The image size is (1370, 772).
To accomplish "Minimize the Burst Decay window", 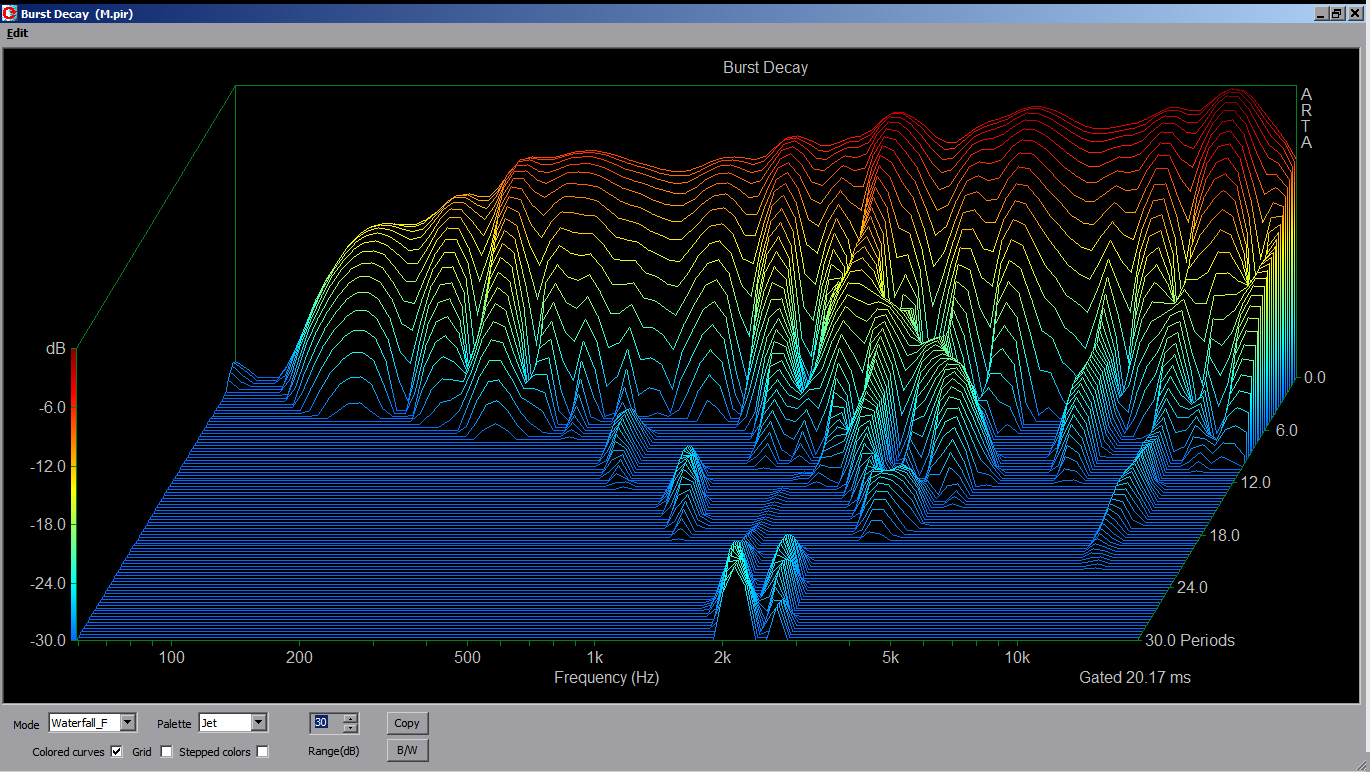I will point(1321,14).
